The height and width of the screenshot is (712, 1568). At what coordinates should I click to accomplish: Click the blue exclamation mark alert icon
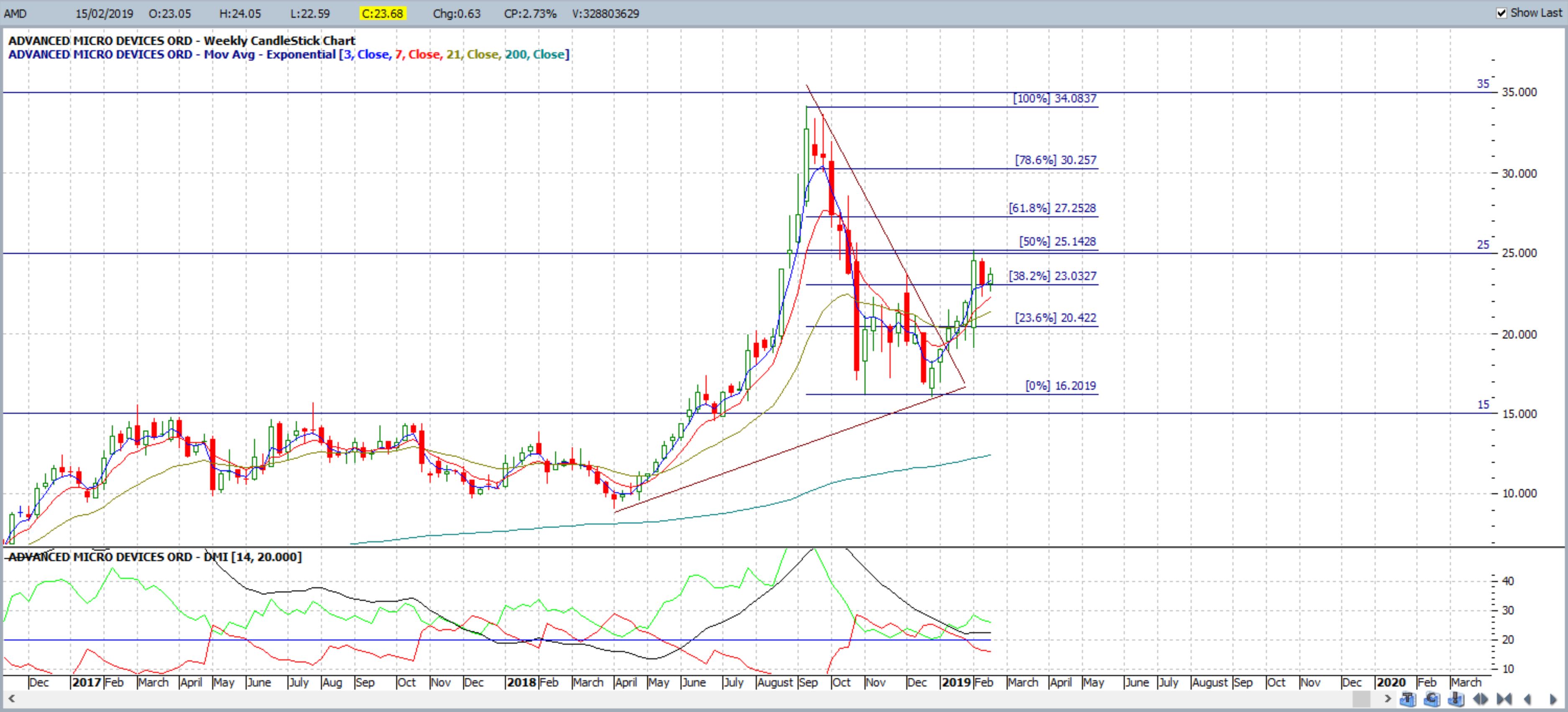tap(1456, 699)
